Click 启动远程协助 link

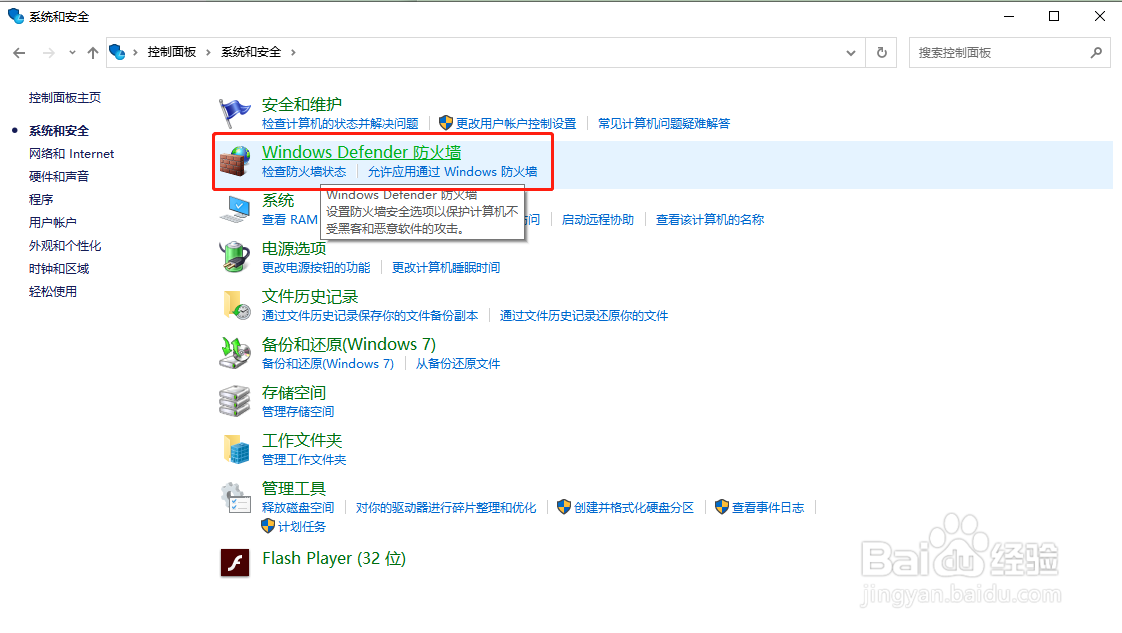point(597,220)
